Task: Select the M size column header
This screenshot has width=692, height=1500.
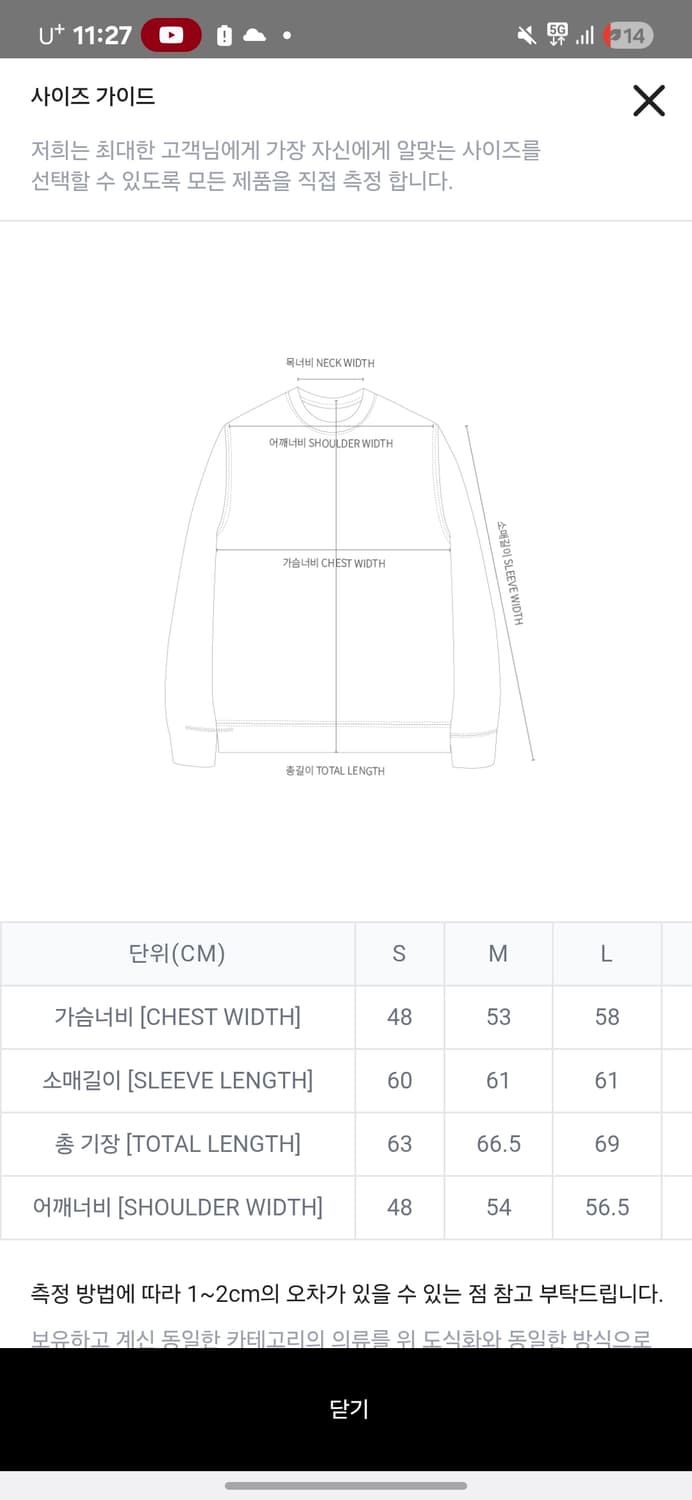Action: (497, 953)
